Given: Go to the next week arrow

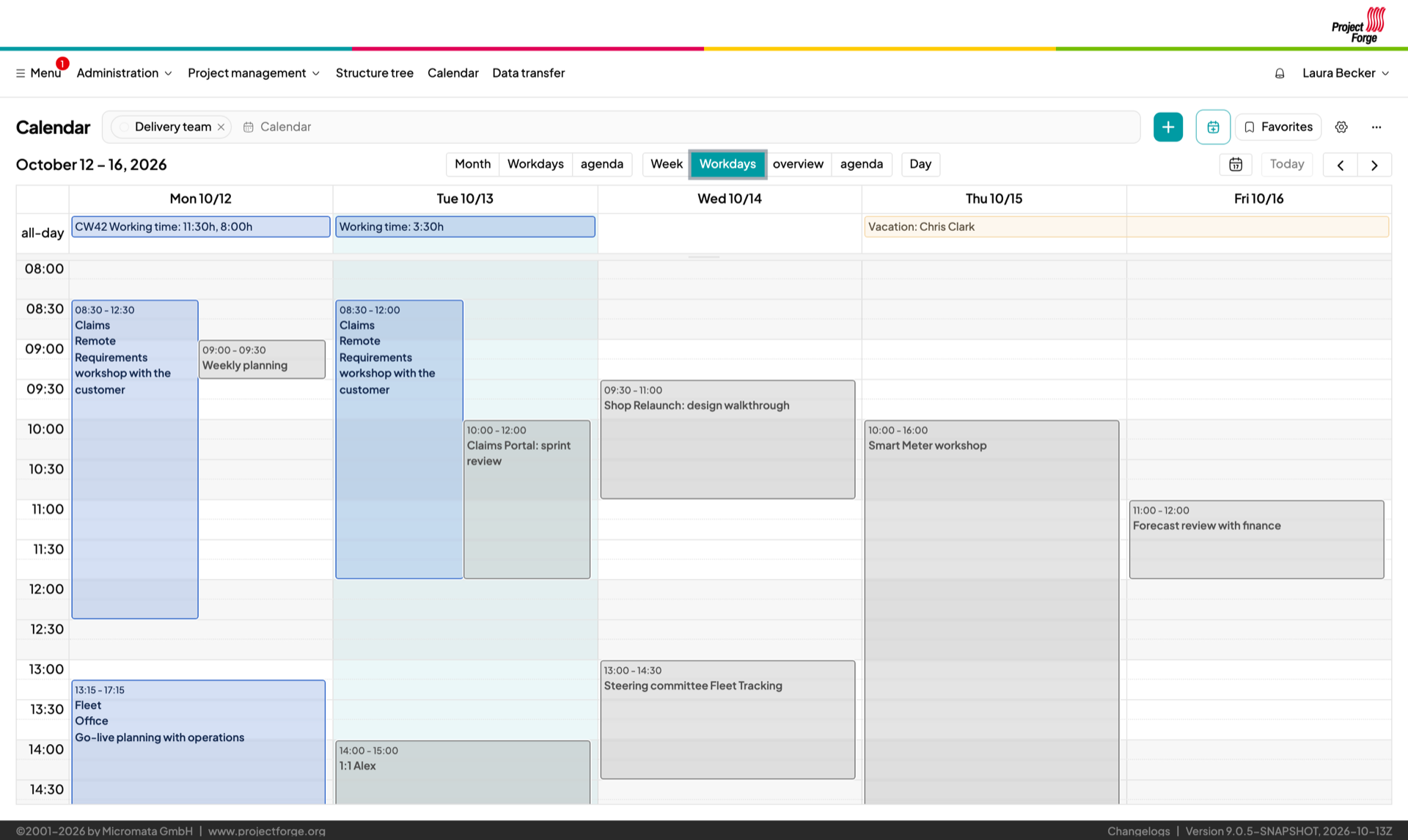Looking at the screenshot, I should [1374, 165].
